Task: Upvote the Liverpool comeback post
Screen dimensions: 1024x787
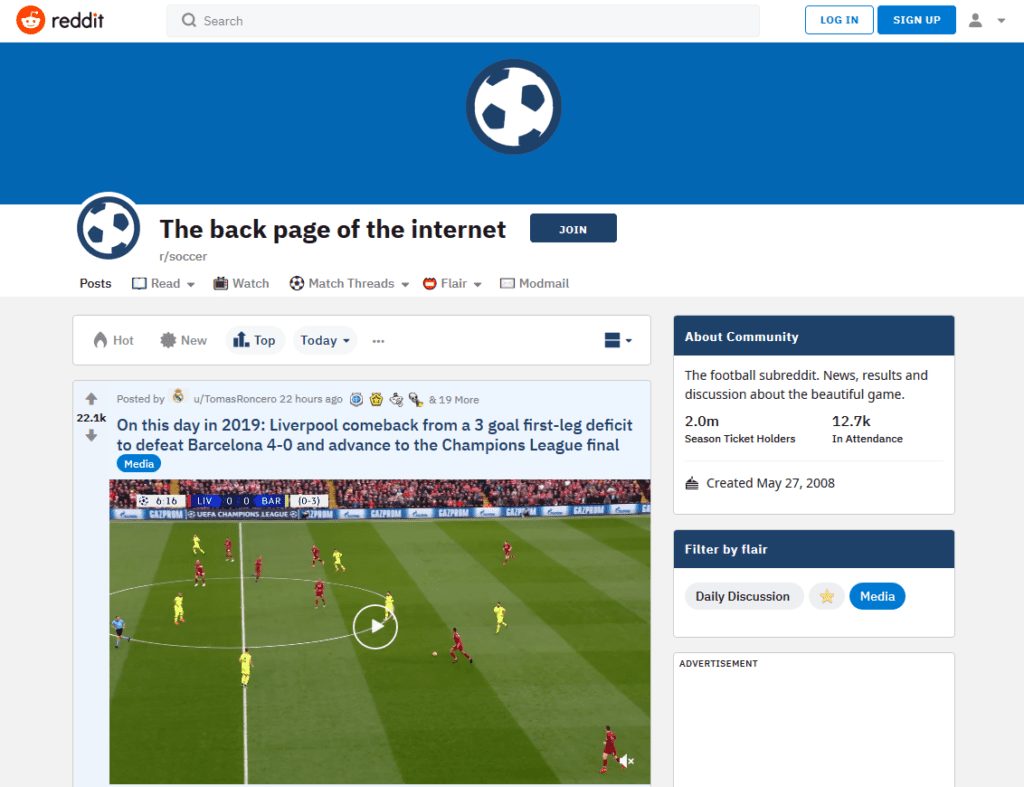Action: click(91, 398)
